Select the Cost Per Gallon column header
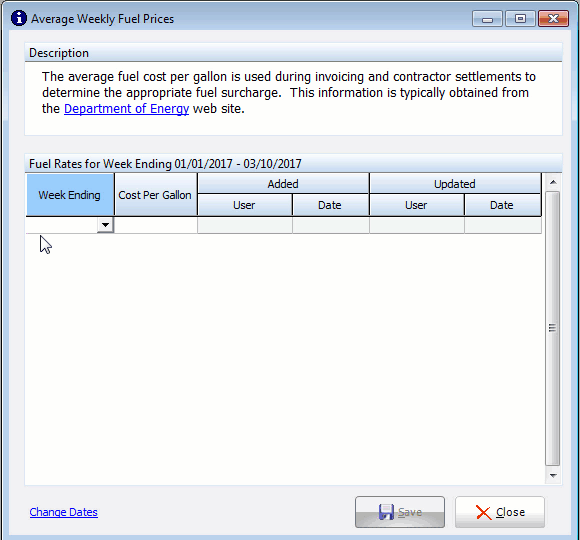This screenshot has width=580, height=540. (156, 195)
